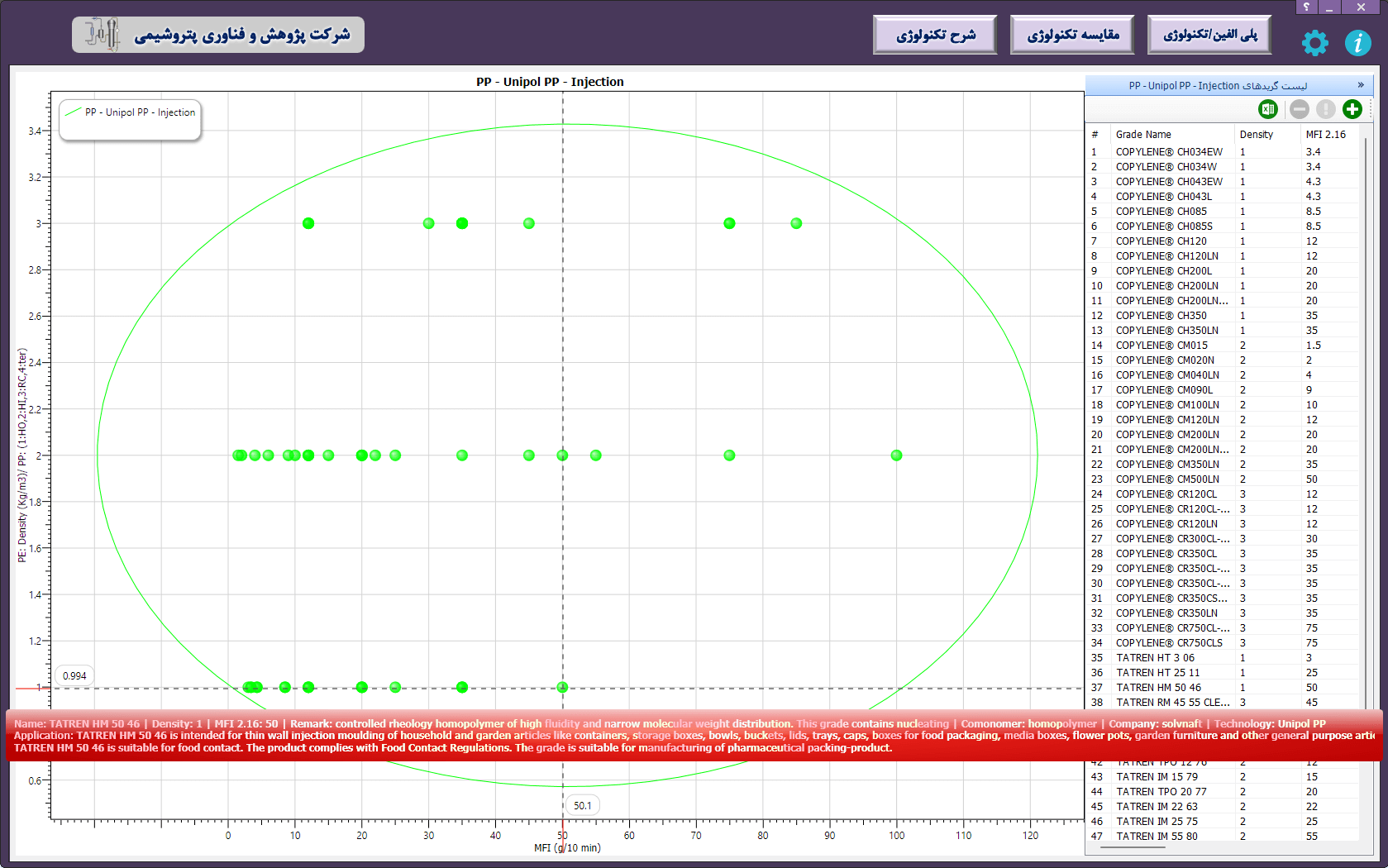
Task: Select row COPYLENE® CH085S
Action: pyautogui.click(x=1222, y=227)
